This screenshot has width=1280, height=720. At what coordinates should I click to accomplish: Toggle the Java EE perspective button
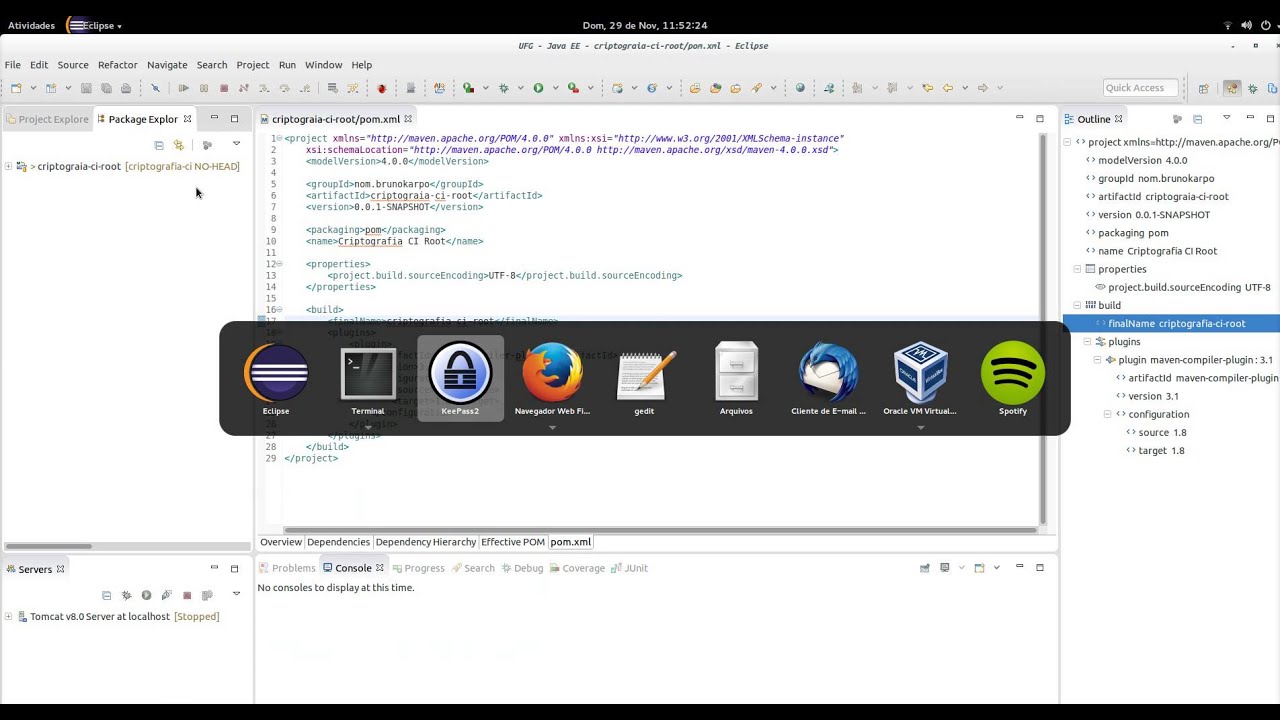point(1232,88)
